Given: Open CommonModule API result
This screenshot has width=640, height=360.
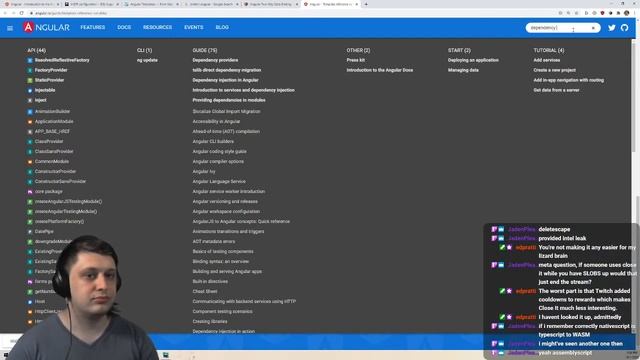Looking at the screenshot, I should 52,162.
